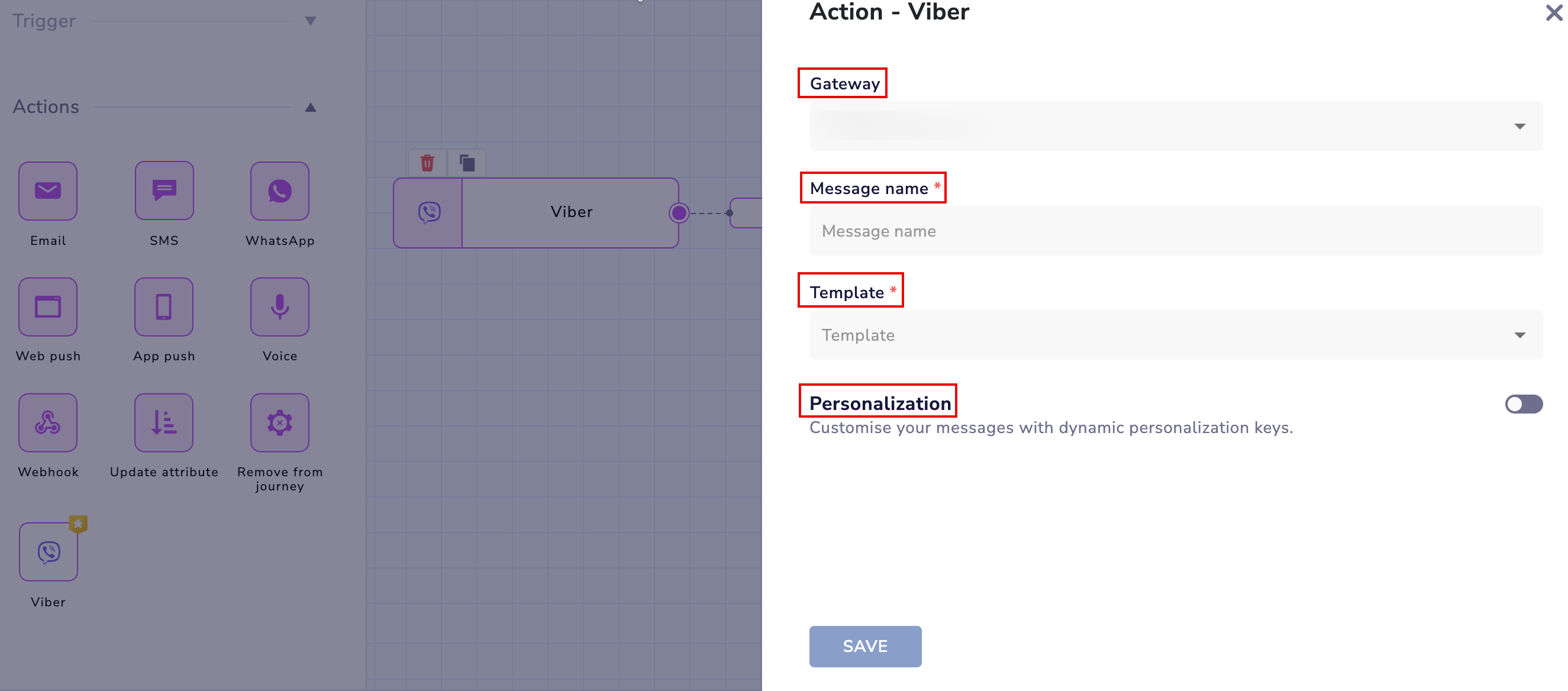Select the Web push action icon
This screenshot has height=691, width=1568.
point(47,307)
